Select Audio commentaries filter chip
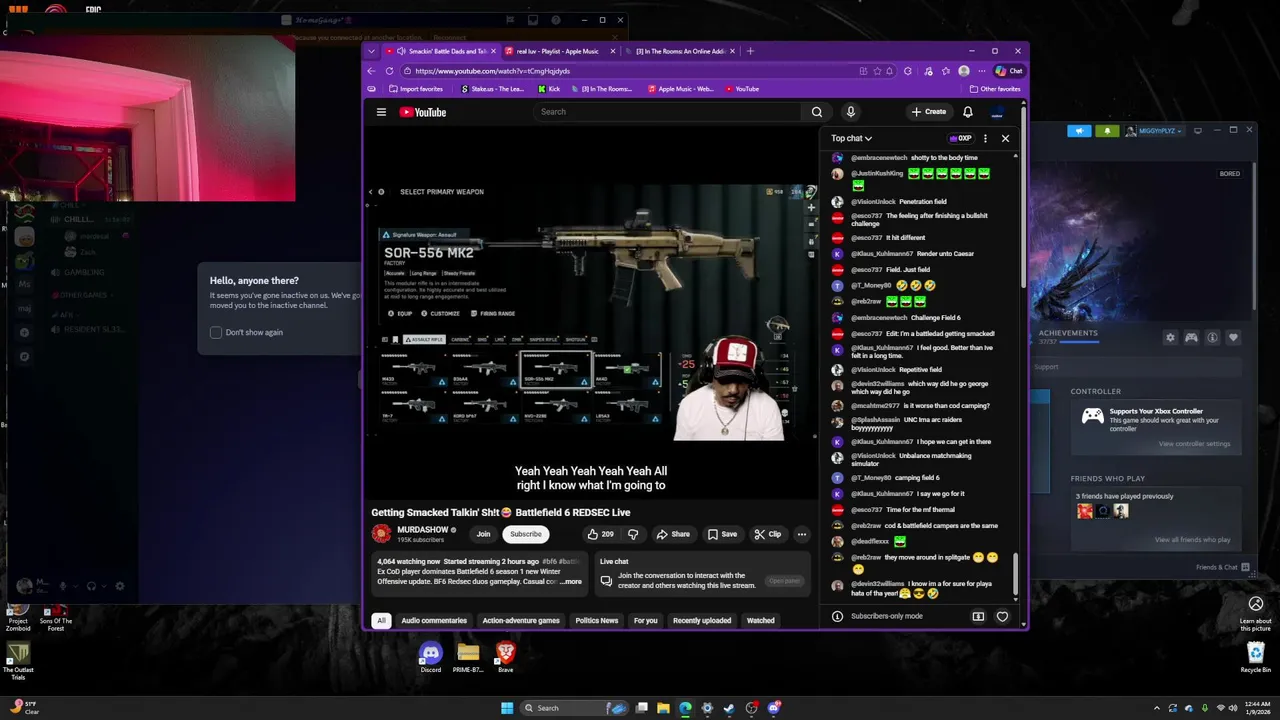 [x=434, y=621]
